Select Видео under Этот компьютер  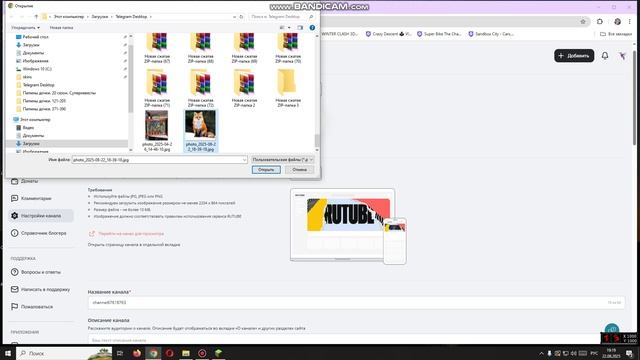pyautogui.click(x=28, y=128)
